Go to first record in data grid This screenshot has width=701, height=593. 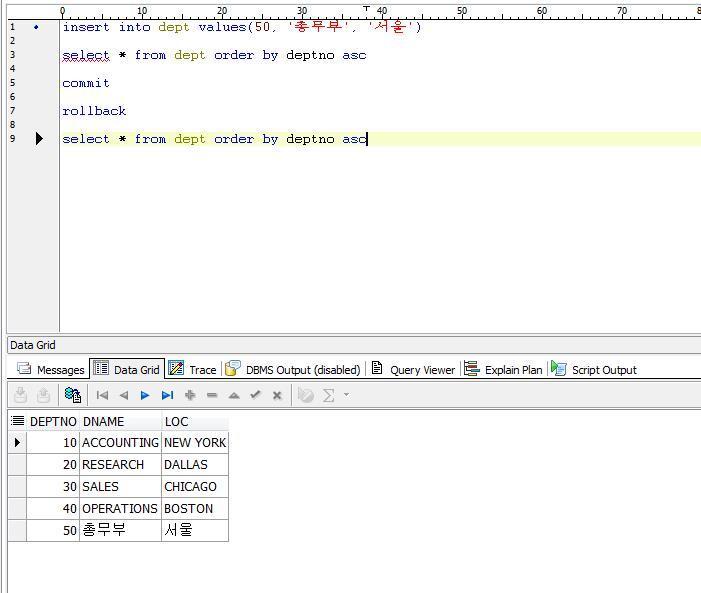click(102, 395)
